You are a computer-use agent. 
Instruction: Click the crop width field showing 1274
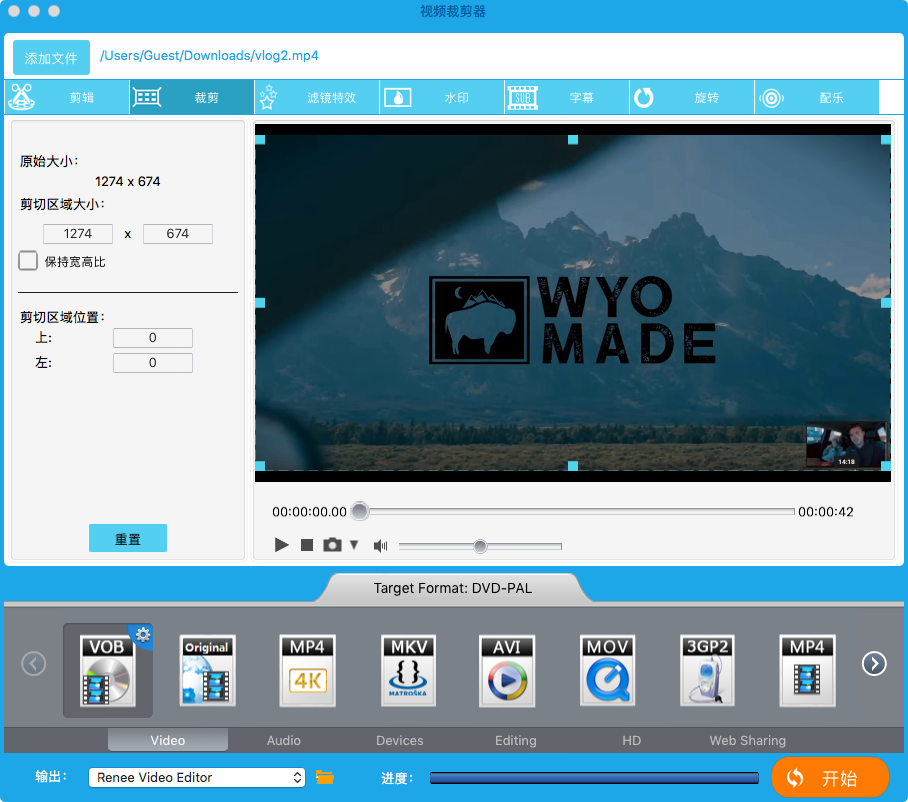[x=78, y=233]
